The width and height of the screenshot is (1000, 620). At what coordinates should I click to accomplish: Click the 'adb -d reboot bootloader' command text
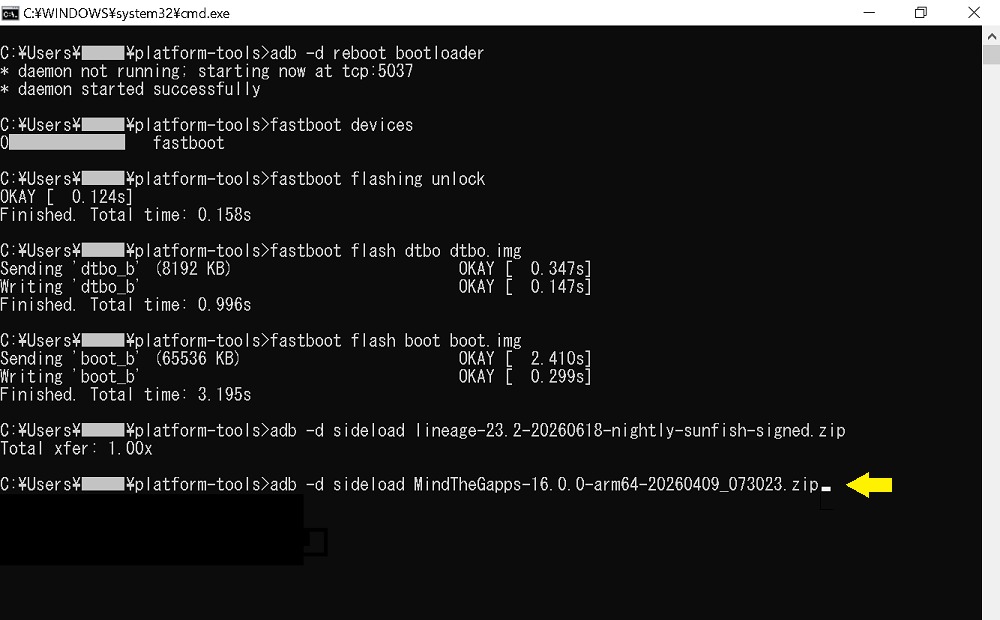point(377,53)
